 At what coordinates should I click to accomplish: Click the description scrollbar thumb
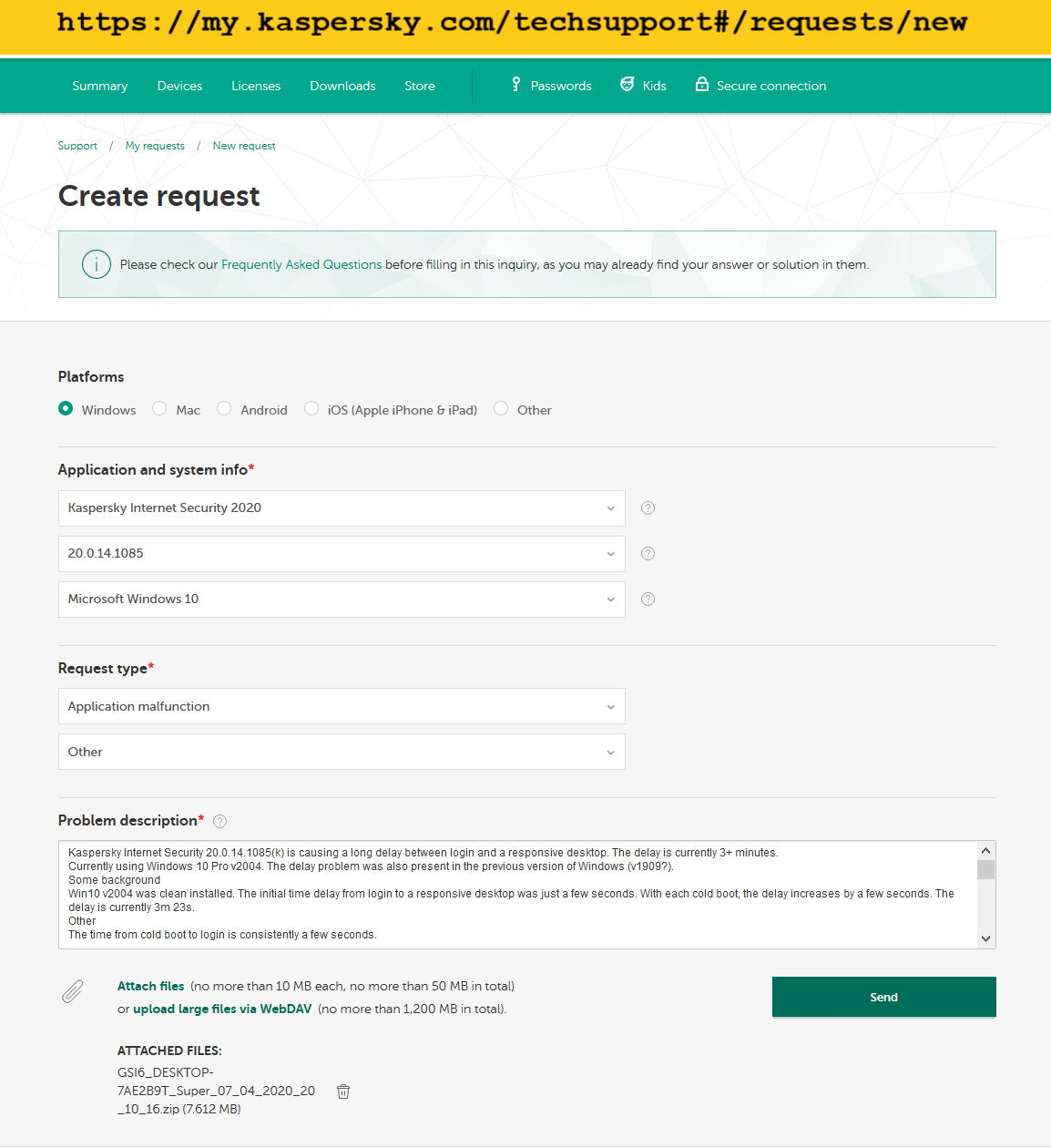(985, 869)
